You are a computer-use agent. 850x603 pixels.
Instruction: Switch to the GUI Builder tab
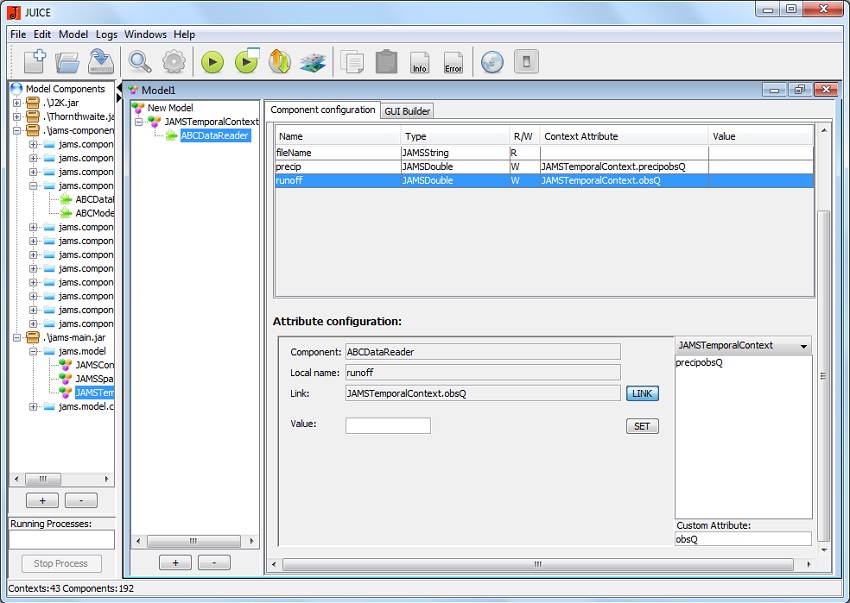[x=407, y=111]
